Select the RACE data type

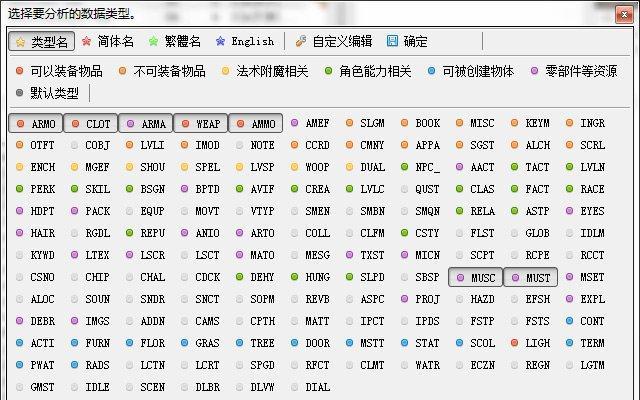coord(586,189)
